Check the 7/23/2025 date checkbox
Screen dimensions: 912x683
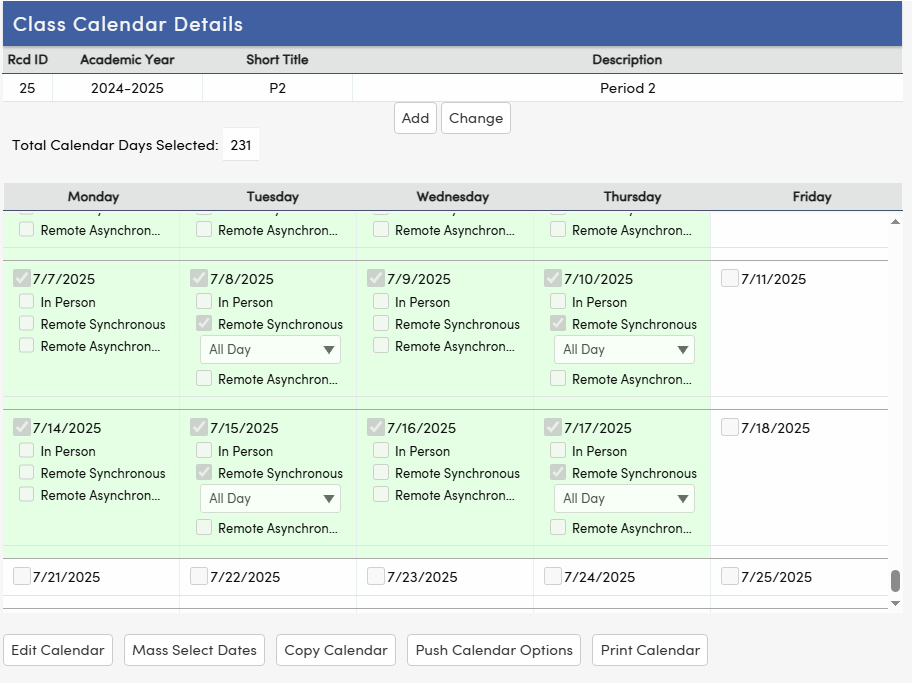click(376, 576)
